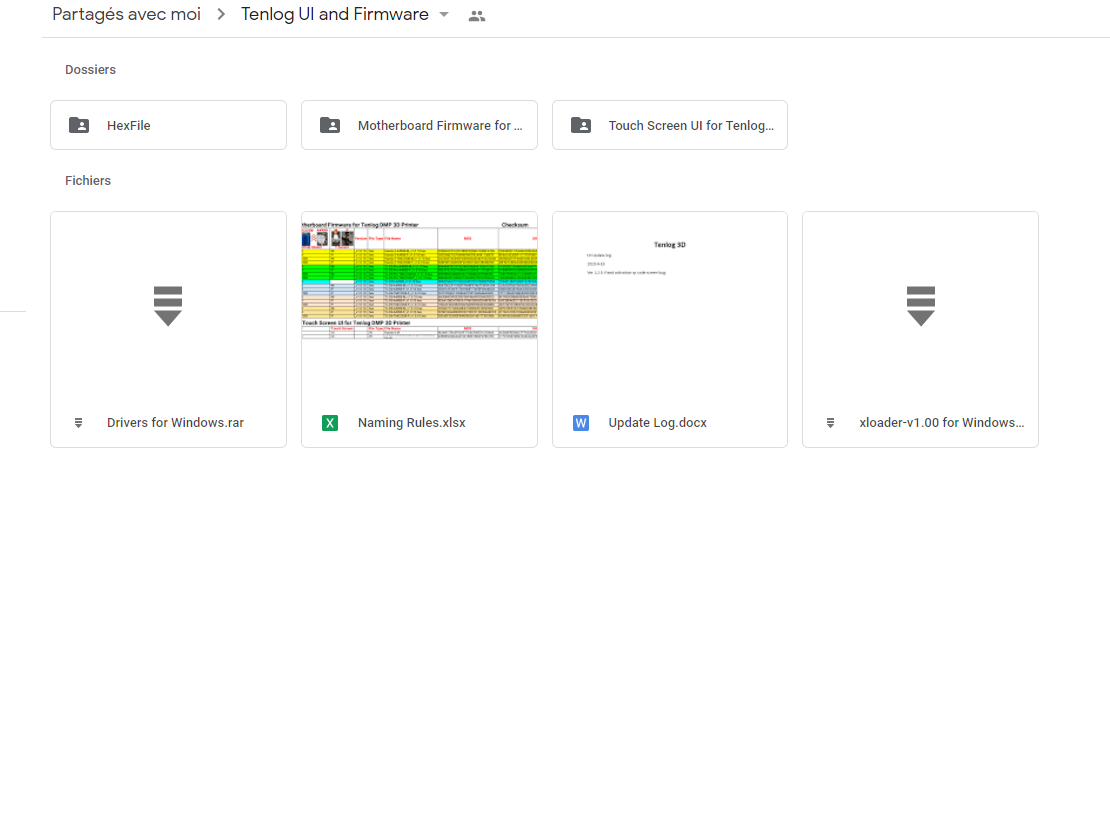Screen dimensions: 1110x833
Task: Open Update Log document thumbnail preview
Action: tap(670, 305)
